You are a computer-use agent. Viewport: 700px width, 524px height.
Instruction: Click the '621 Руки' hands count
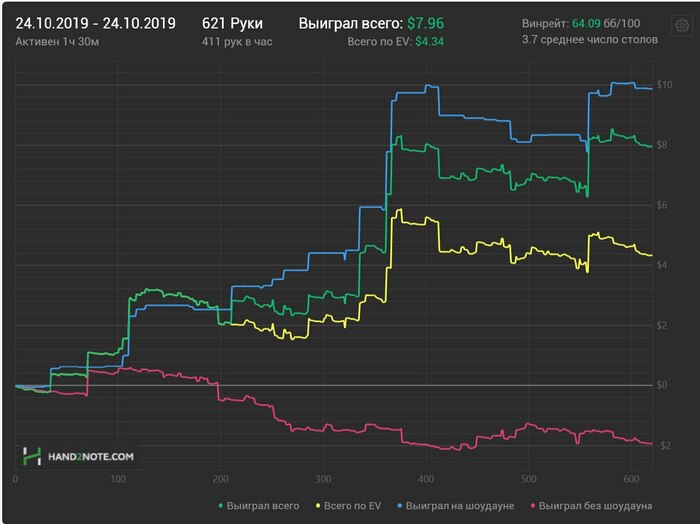pyautogui.click(x=232, y=23)
